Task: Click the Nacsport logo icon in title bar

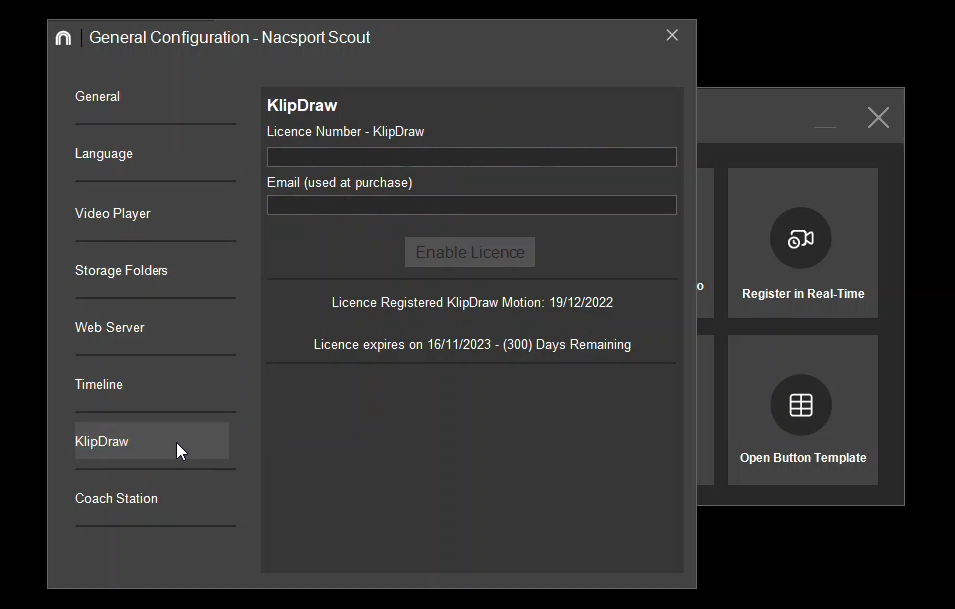Action: pos(63,38)
